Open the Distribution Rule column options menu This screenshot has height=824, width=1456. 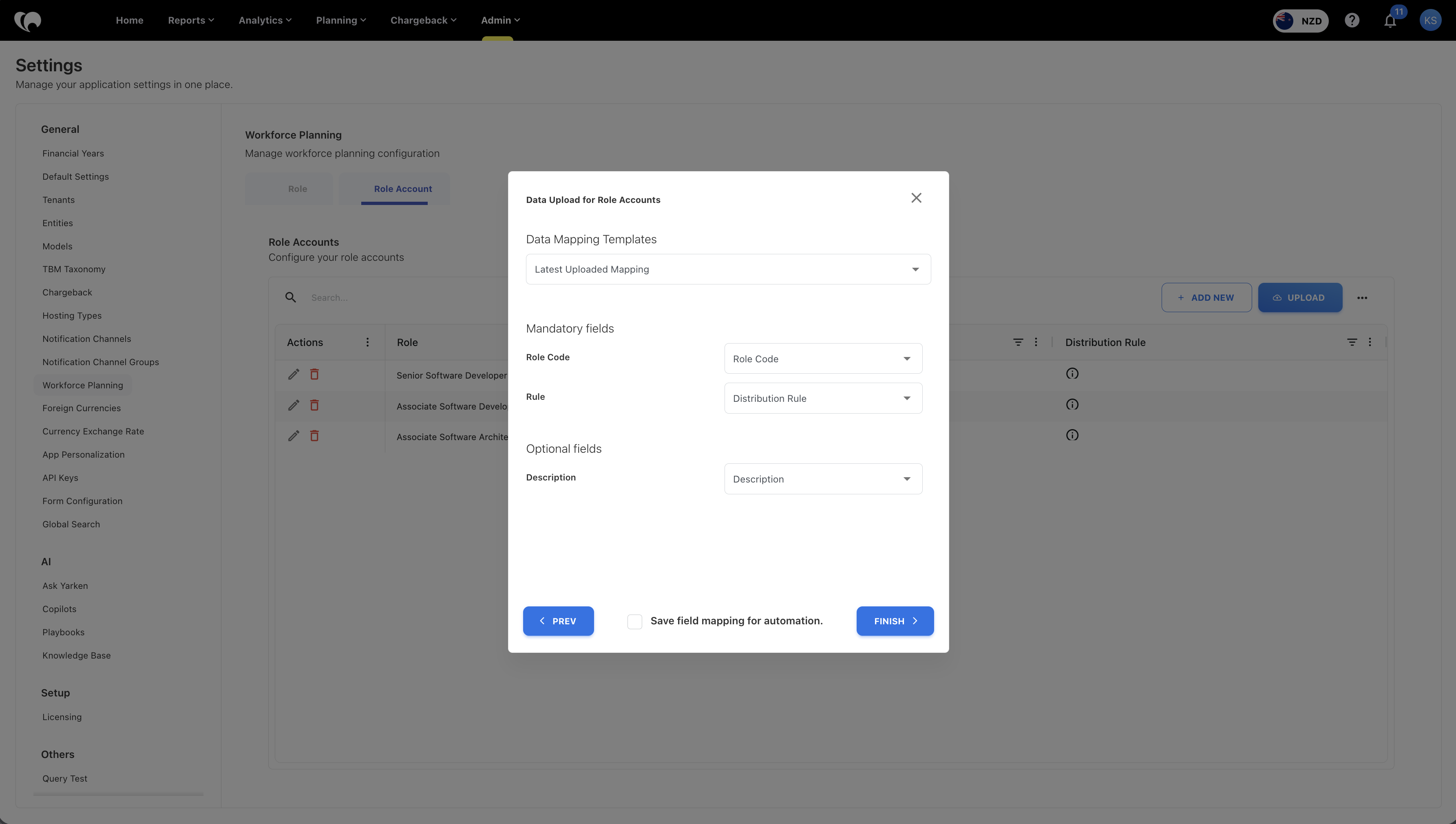coord(1370,342)
